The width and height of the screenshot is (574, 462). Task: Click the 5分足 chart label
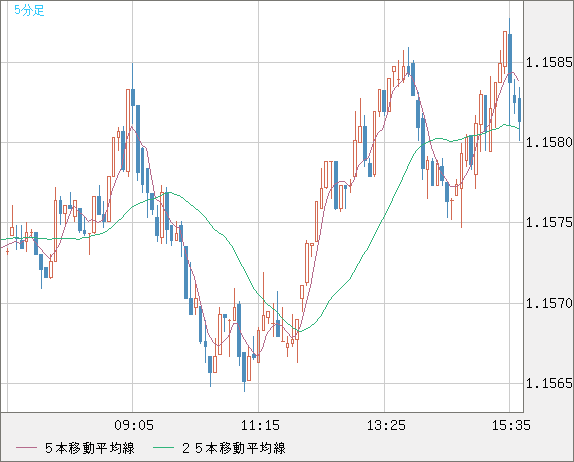[x=29, y=10]
